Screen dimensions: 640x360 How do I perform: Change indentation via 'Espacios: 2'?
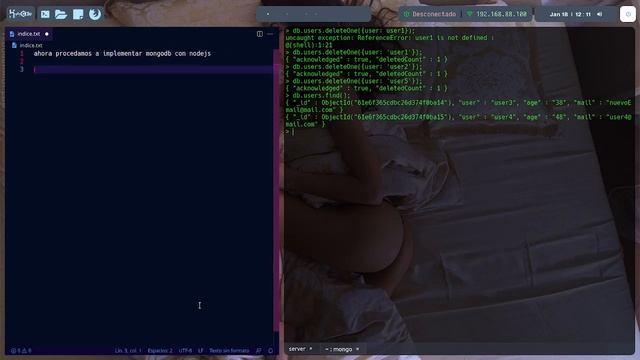[160, 351]
